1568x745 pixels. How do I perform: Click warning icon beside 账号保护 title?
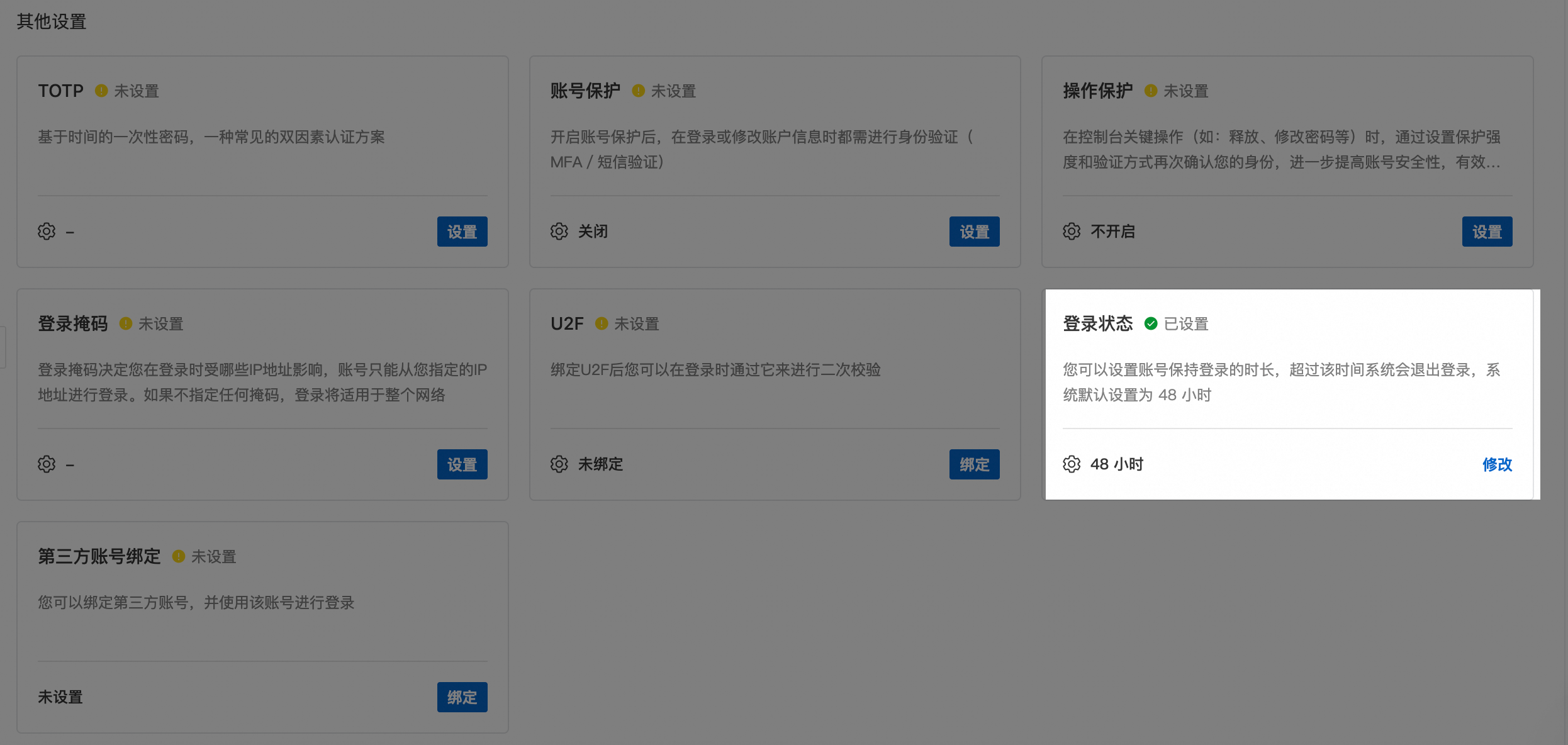click(638, 91)
